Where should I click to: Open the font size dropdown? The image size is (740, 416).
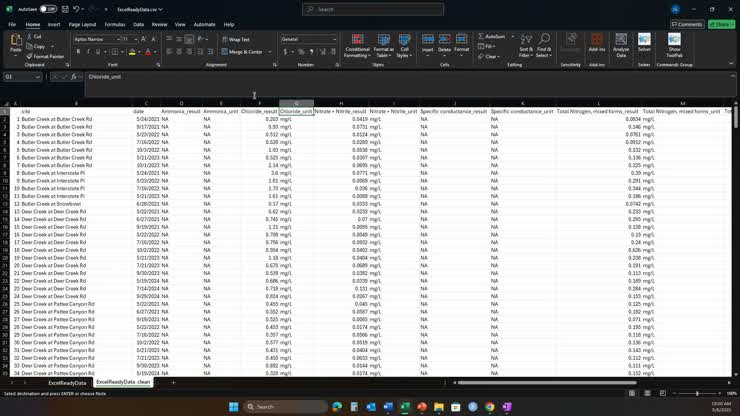point(135,39)
